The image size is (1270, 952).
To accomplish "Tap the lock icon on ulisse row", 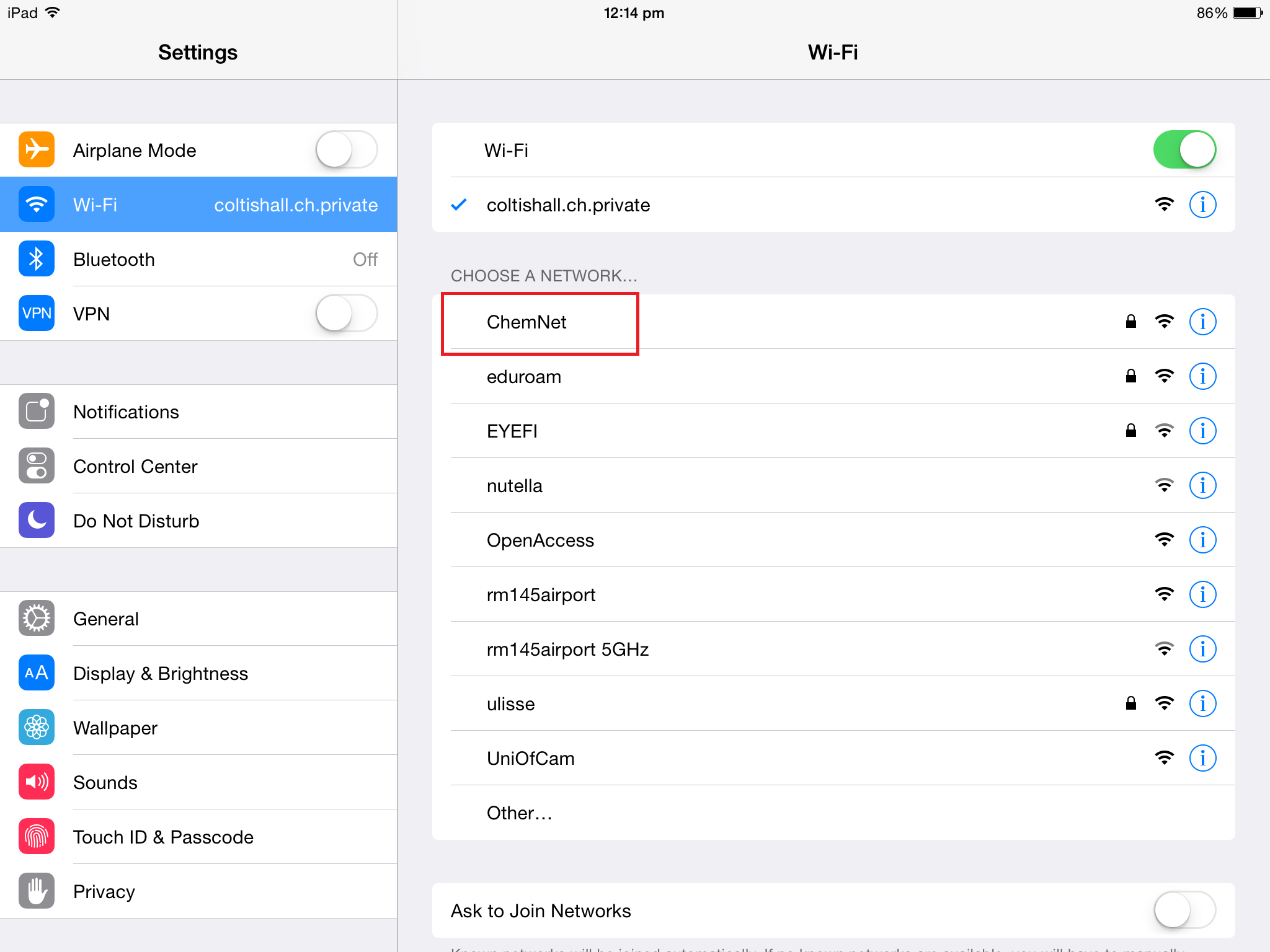I will (1131, 703).
